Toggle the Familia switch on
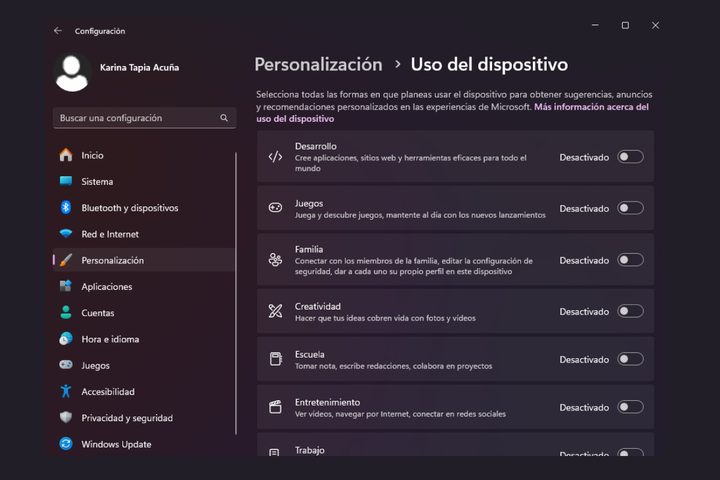720x480 pixels. coord(630,260)
